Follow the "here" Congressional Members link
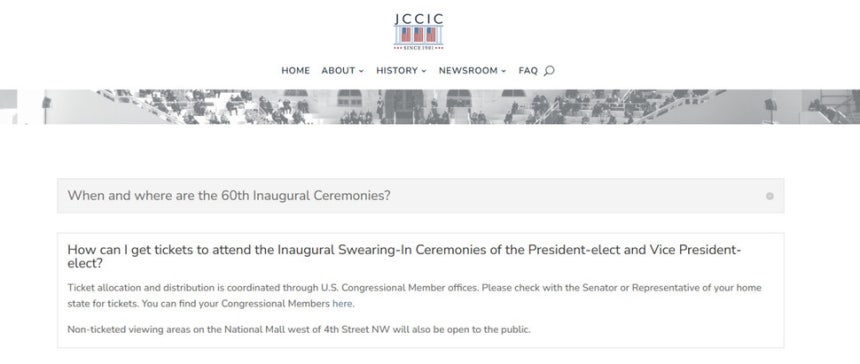This screenshot has height=364, width=860. click(x=342, y=304)
